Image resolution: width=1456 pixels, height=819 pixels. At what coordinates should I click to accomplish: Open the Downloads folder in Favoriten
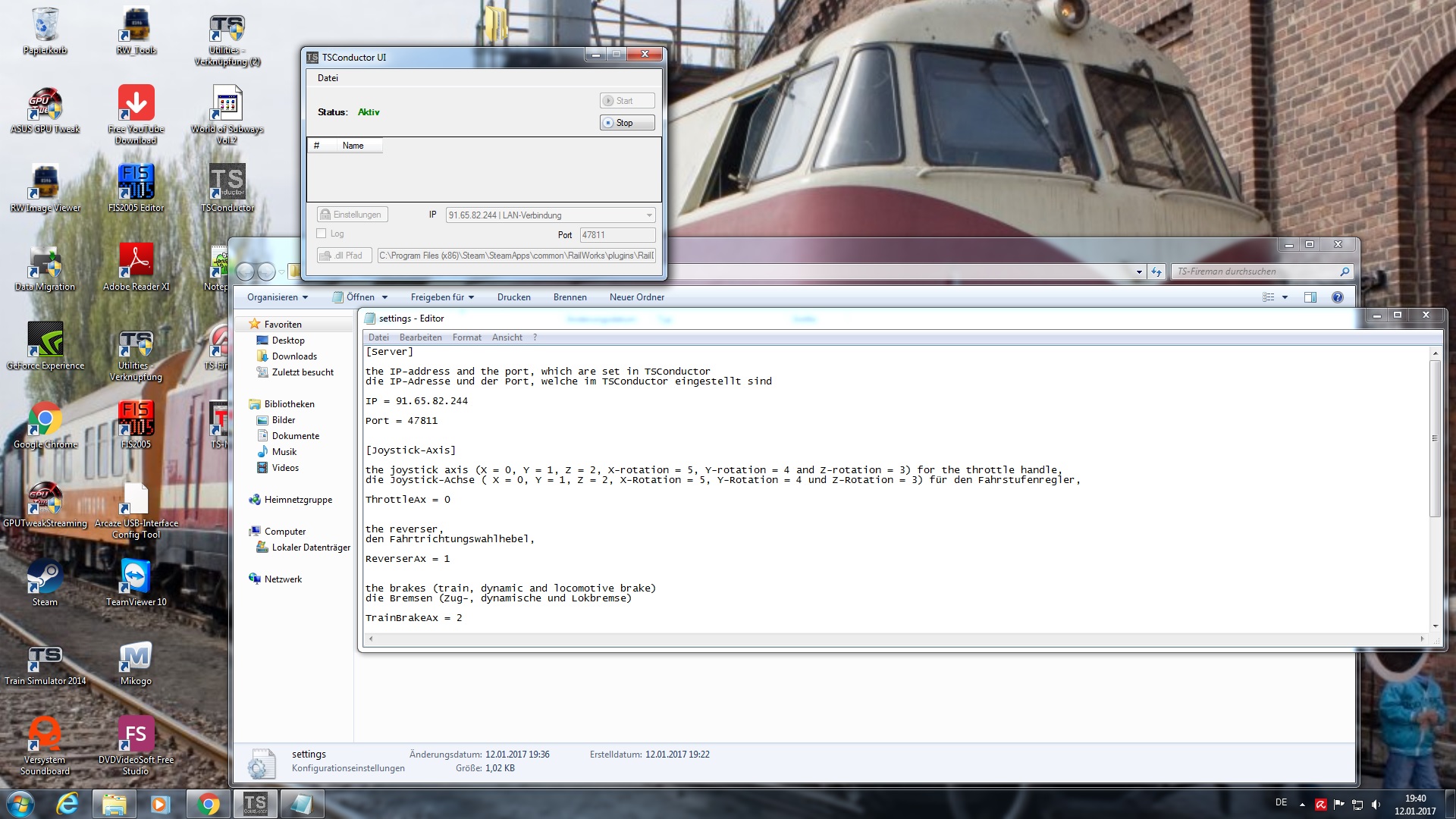pyautogui.click(x=294, y=356)
